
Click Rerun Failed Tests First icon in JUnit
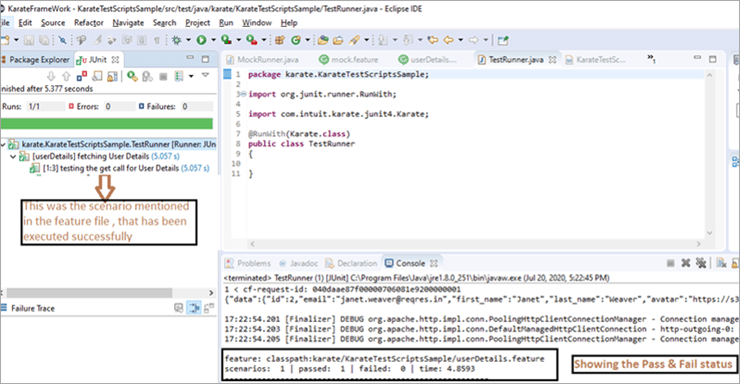click(148, 76)
